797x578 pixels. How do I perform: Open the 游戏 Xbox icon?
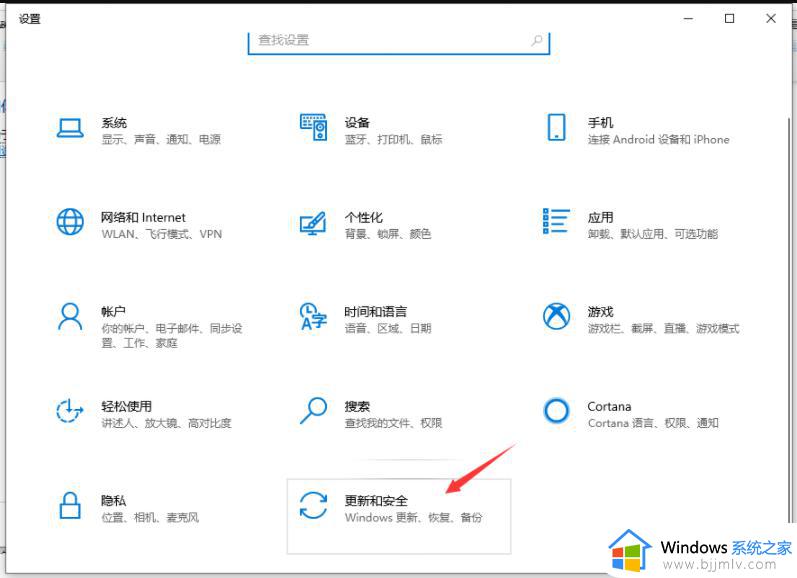(x=557, y=316)
